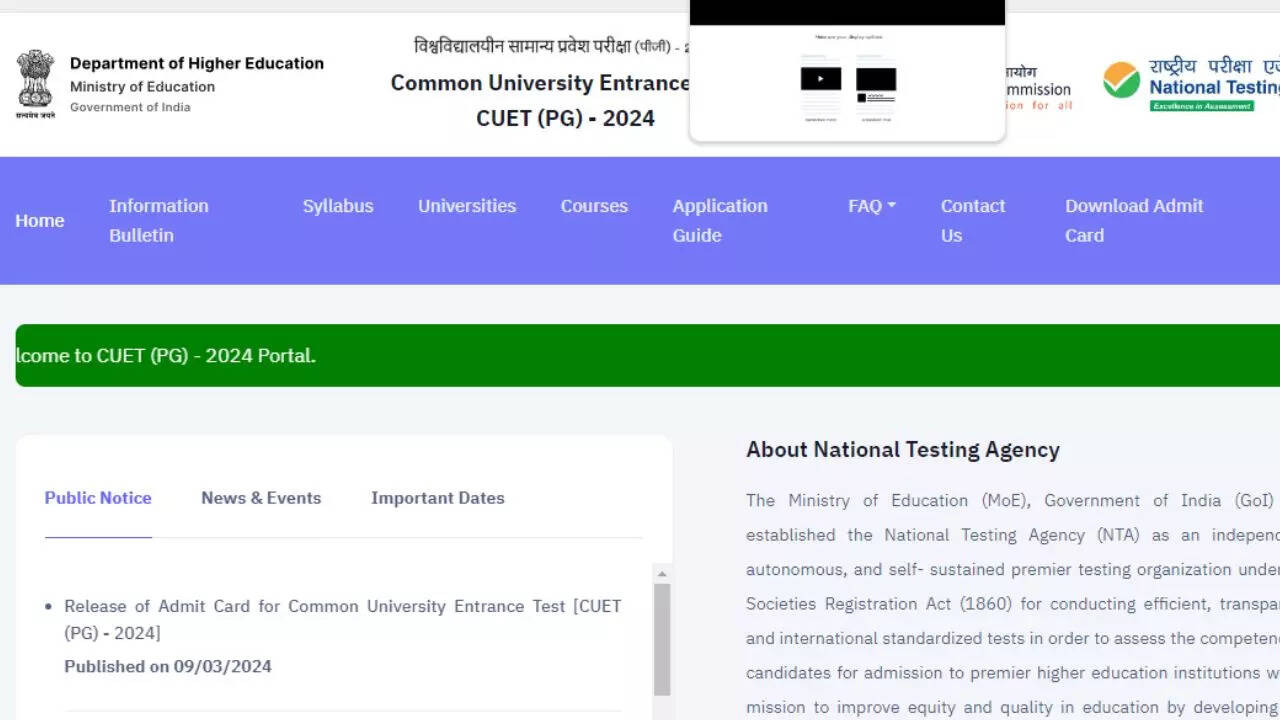Screen dimensions: 1280x720
Task: Switch to the News & Events tab
Action: pos(261,498)
